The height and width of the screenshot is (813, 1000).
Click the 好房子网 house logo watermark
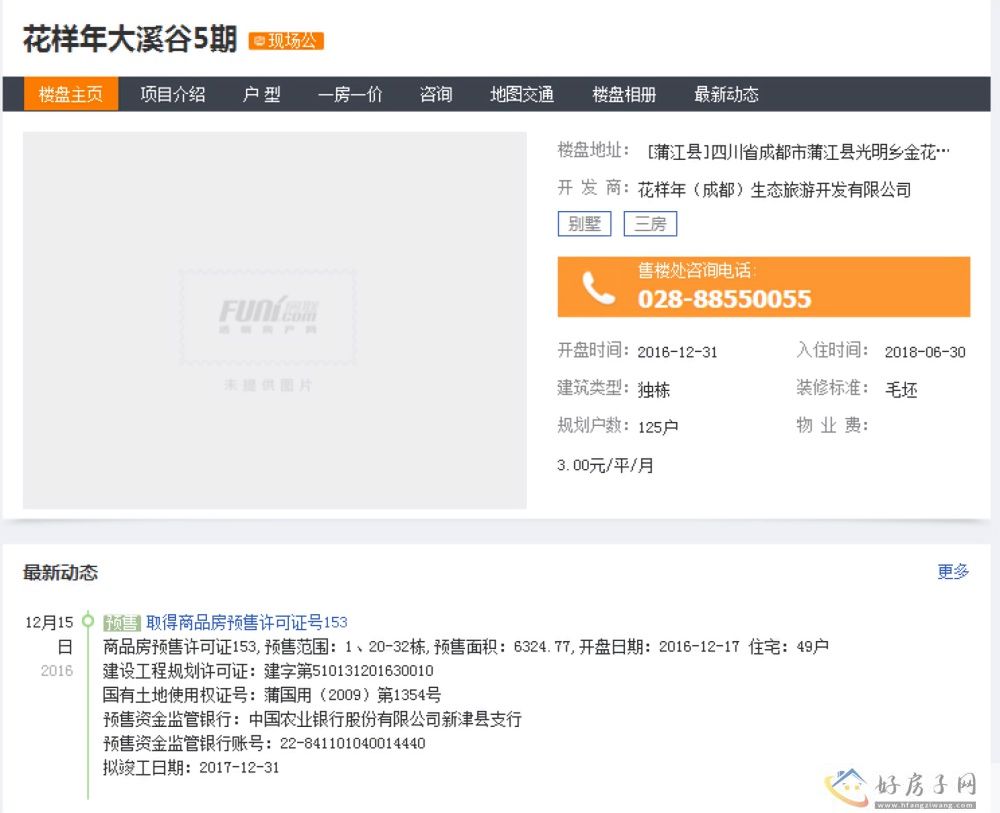(849, 784)
